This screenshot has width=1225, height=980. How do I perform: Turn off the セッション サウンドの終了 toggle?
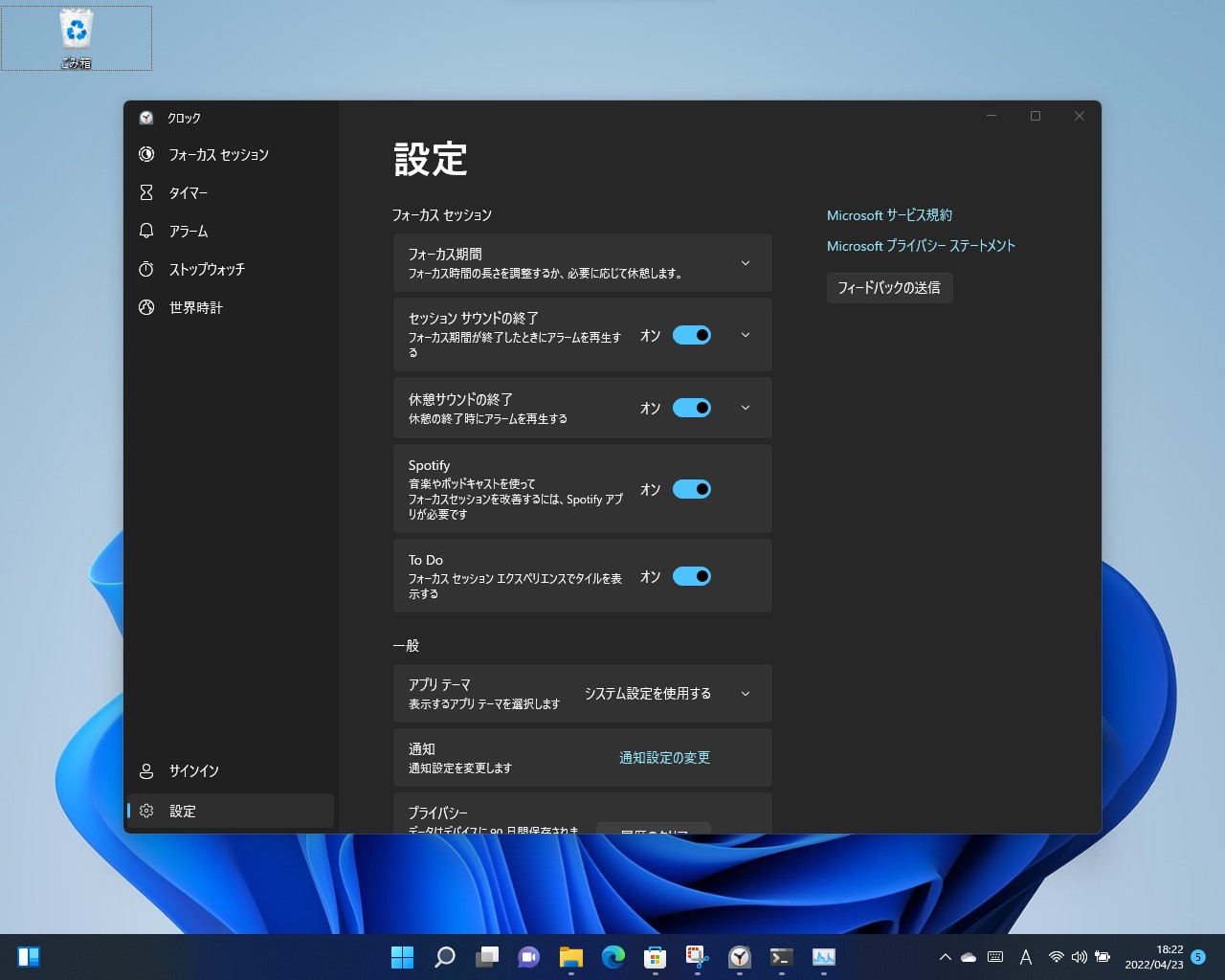click(692, 335)
